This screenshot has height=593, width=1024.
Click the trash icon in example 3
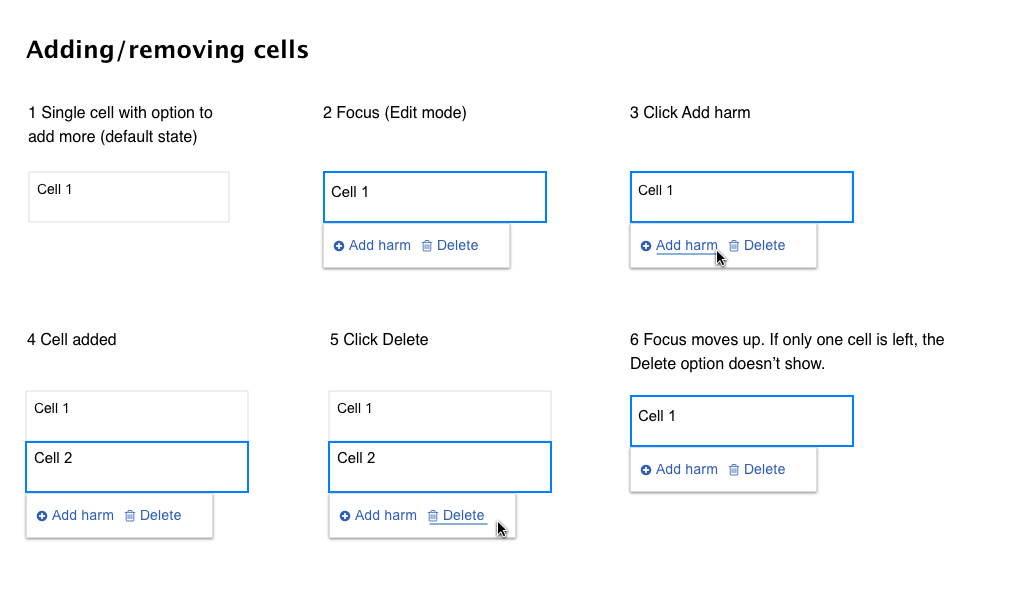pyautogui.click(x=734, y=246)
